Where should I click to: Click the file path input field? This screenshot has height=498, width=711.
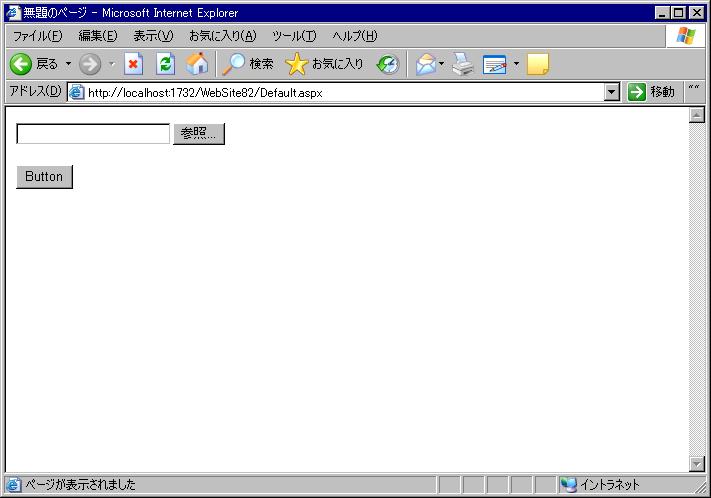93,134
